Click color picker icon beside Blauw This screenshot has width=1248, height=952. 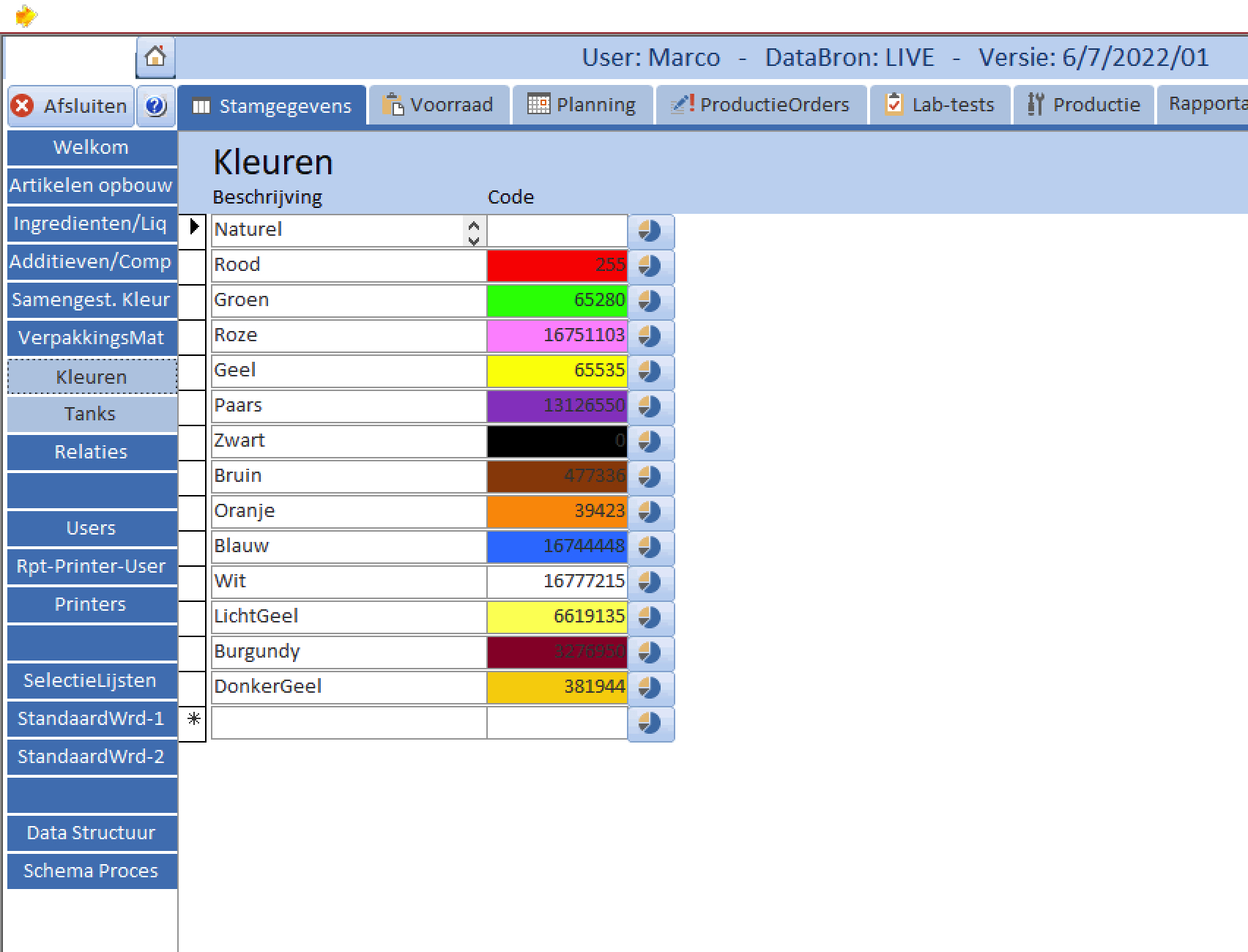(650, 547)
